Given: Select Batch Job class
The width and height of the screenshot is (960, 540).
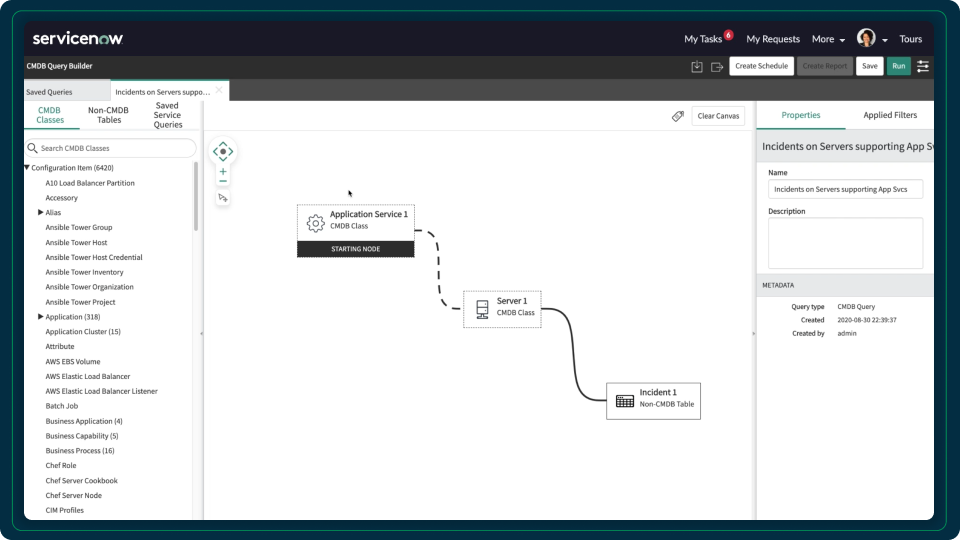Looking at the screenshot, I should pyautogui.click(x=61, y=405).
